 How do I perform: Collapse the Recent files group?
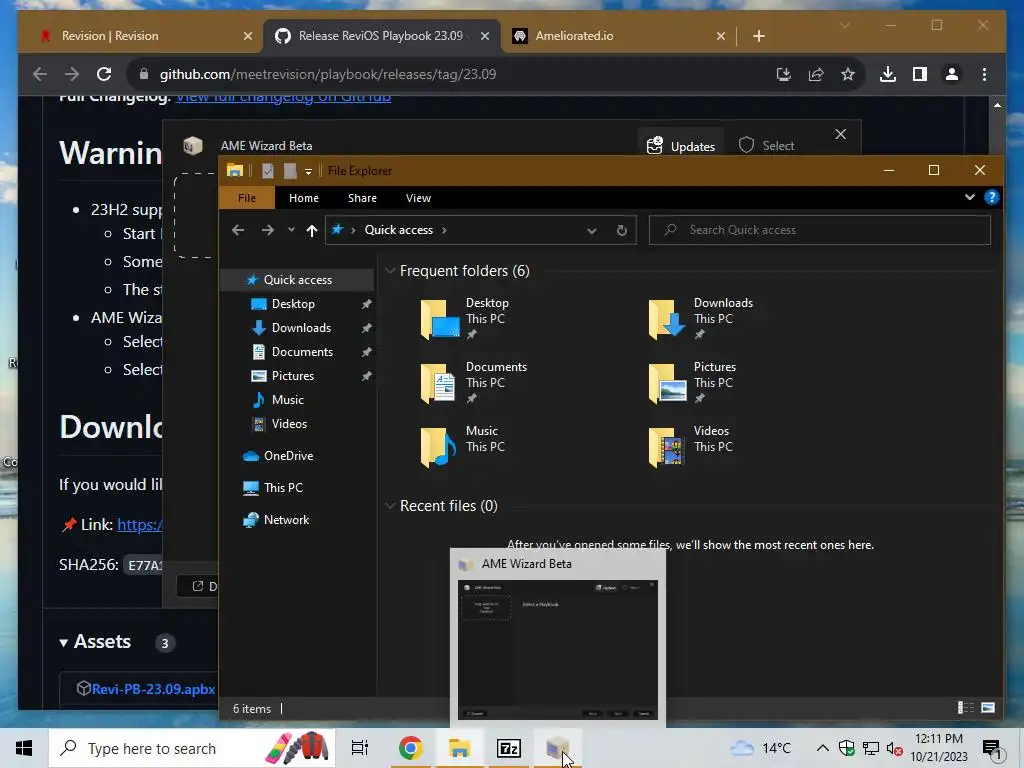390,505
